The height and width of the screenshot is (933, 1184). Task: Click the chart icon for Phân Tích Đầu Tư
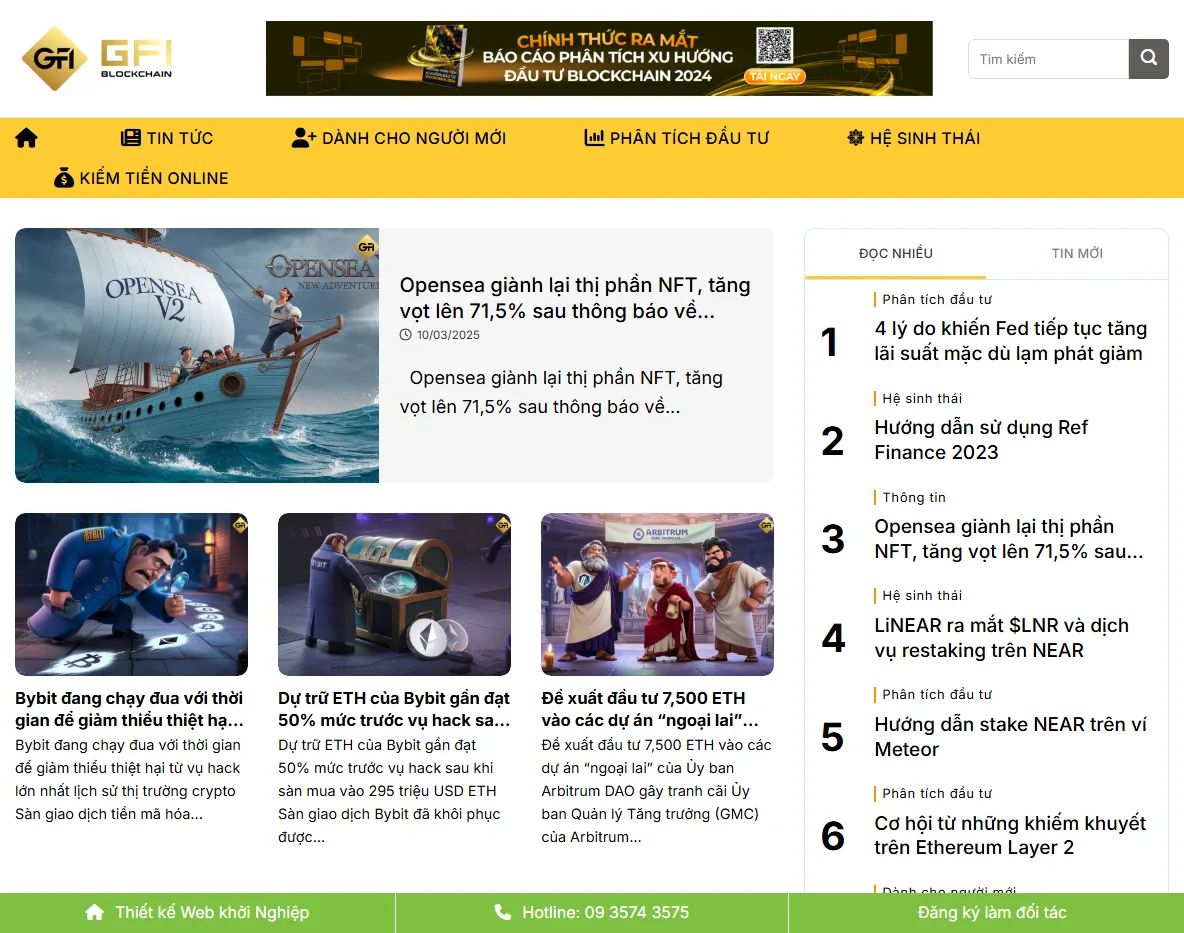click(594, 138)
